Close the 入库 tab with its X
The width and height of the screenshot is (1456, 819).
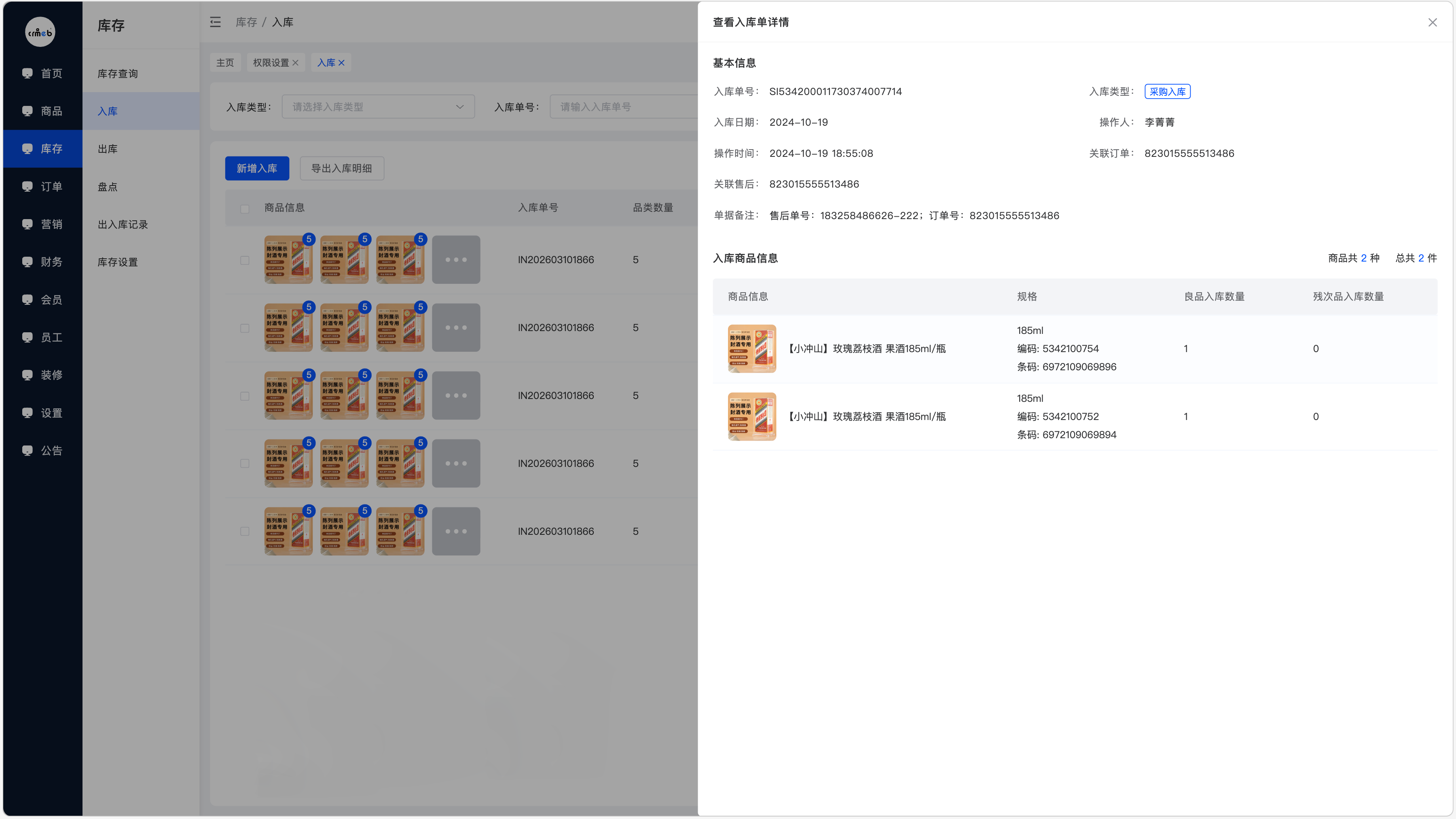[x=341, y=63]
